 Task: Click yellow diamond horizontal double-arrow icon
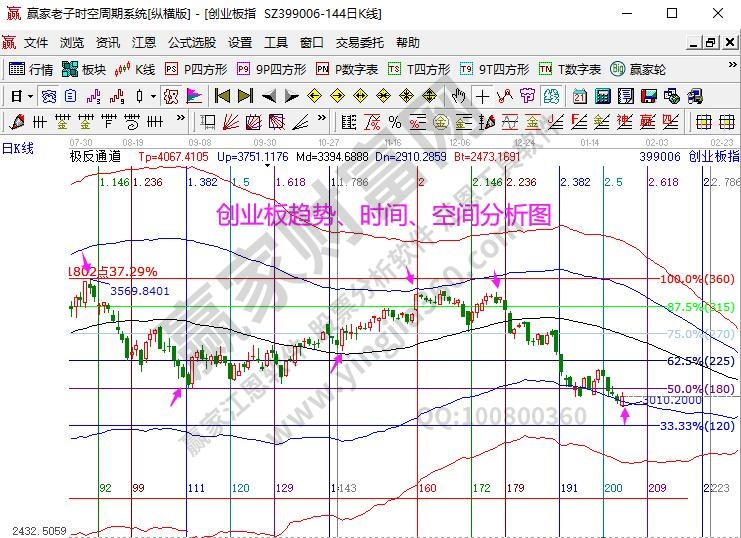360,96
